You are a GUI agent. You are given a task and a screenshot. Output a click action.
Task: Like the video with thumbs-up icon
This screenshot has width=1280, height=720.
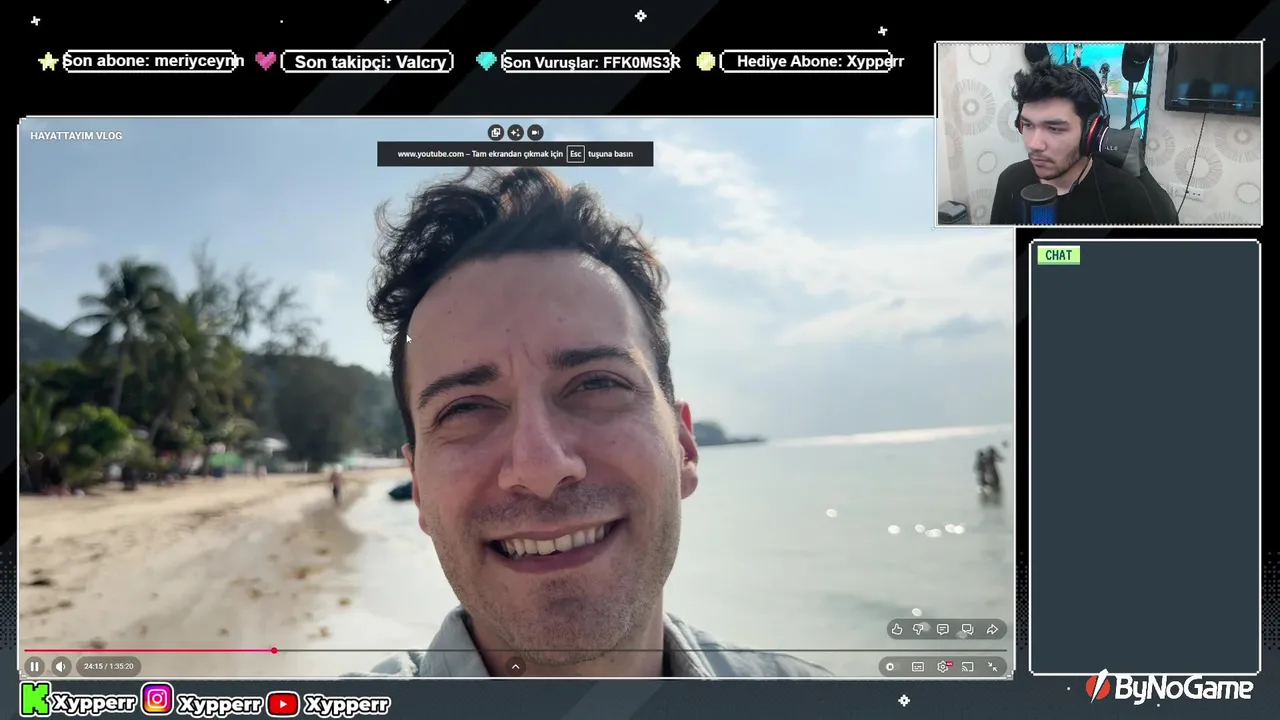(x=897, y=629)
